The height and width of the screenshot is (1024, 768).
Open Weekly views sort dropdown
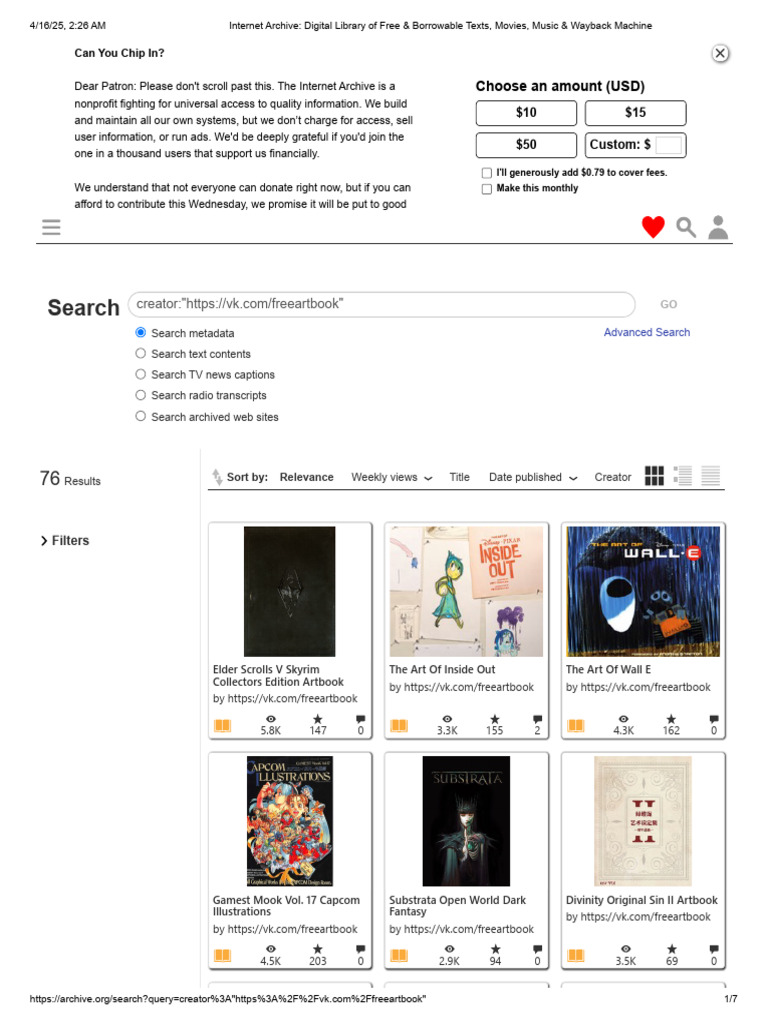(x=392, y=477)
